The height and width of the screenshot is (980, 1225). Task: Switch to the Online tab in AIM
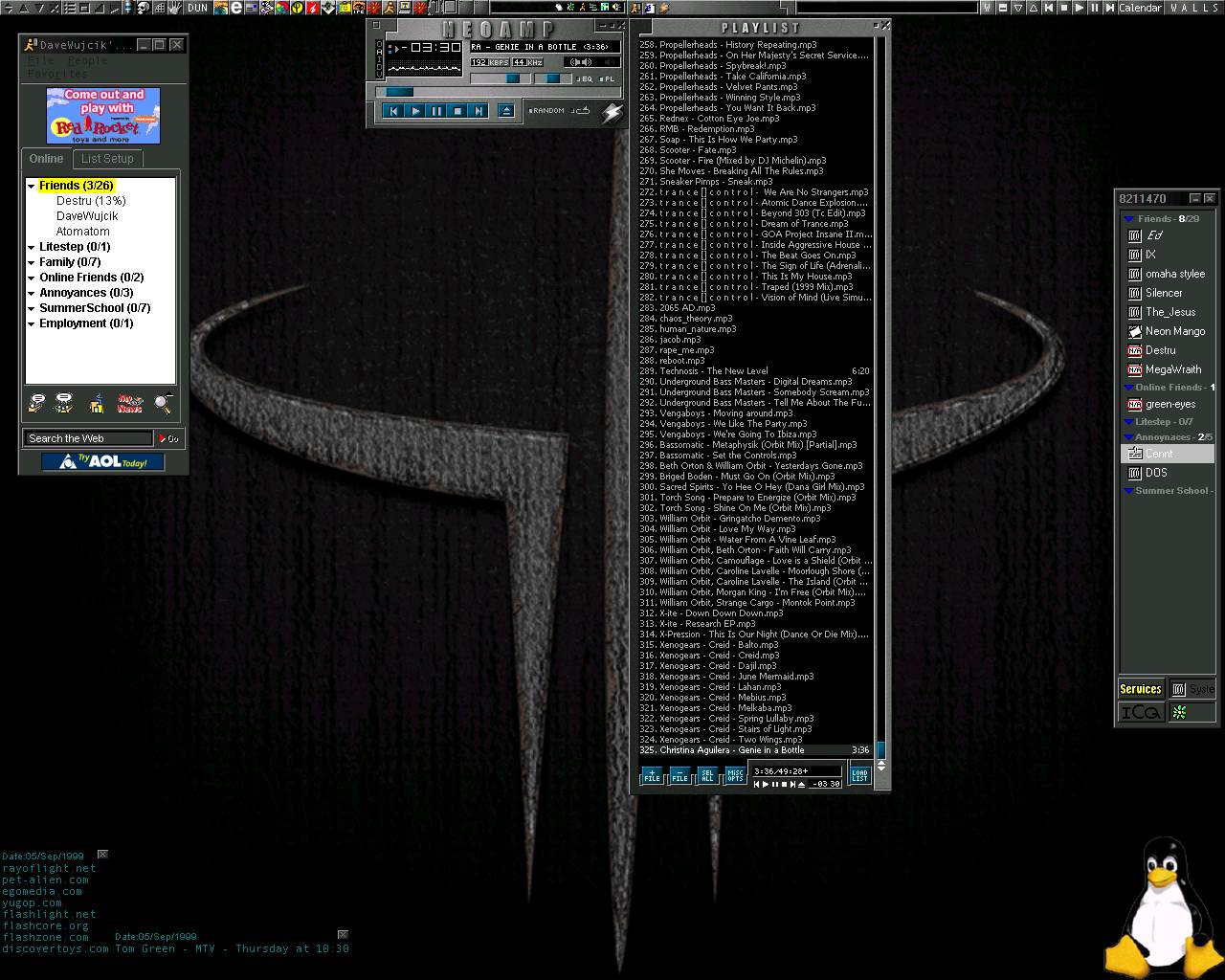[46, 159]
